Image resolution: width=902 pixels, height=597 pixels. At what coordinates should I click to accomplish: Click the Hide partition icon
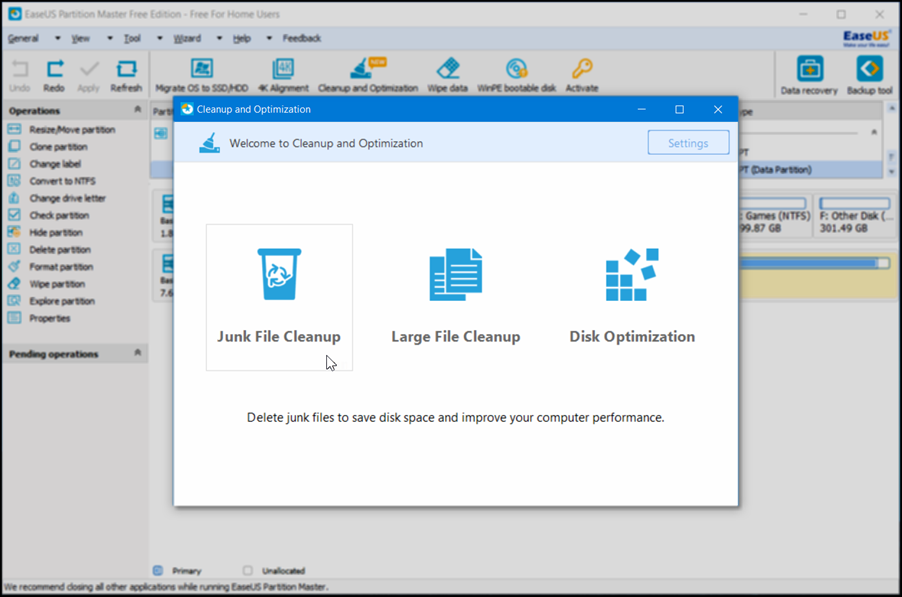[14, 232]
